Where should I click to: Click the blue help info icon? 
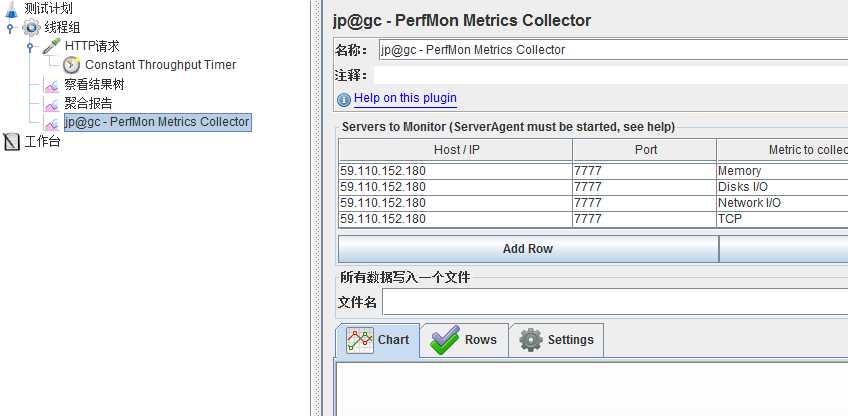344,100
